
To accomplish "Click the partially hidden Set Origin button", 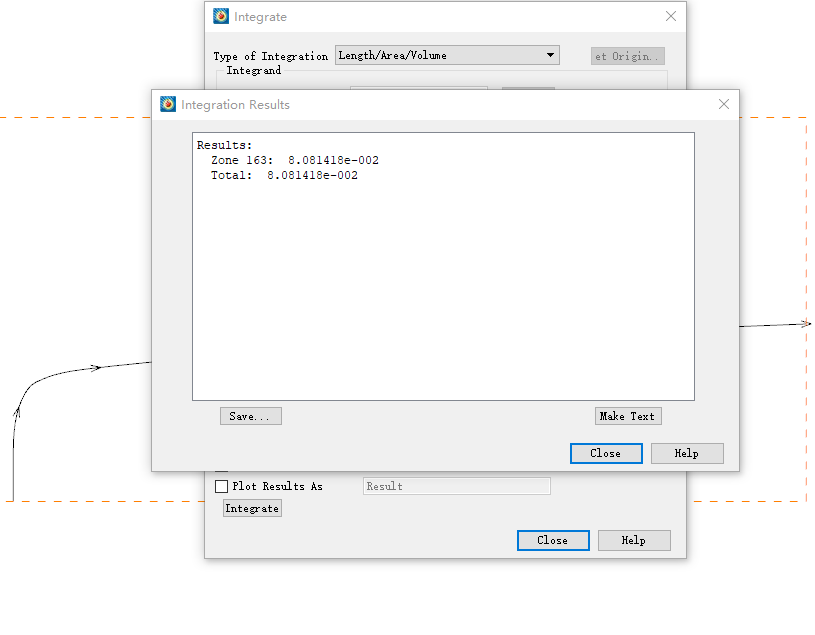I will tap(627, 56).
